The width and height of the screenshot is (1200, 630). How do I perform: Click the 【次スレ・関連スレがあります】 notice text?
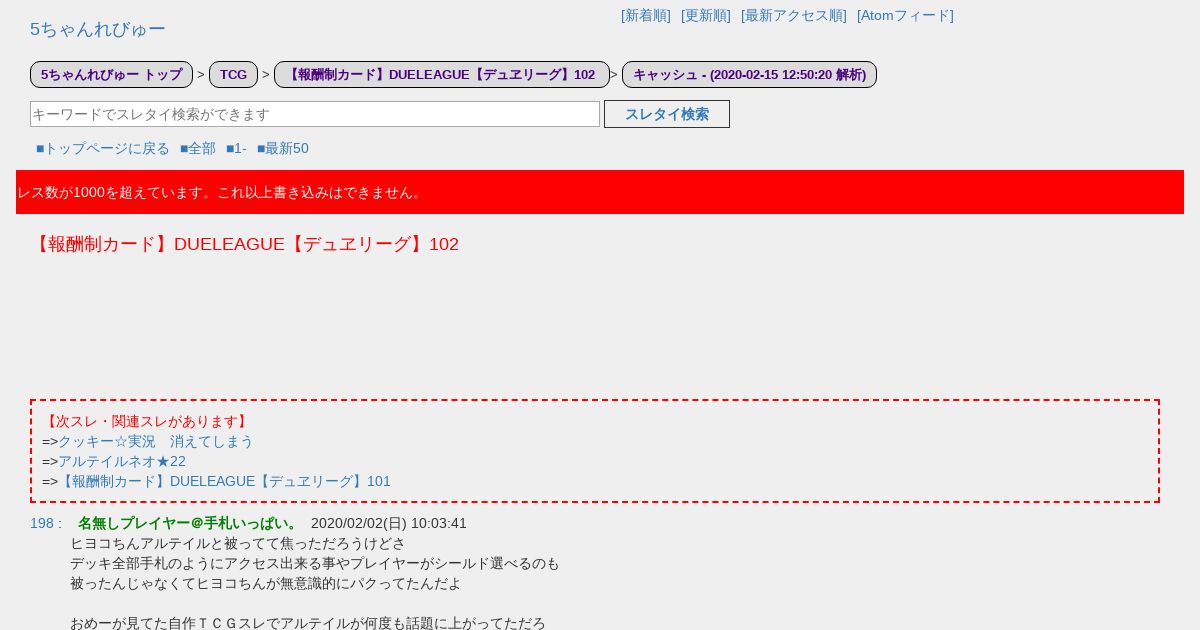pos(146,421)
